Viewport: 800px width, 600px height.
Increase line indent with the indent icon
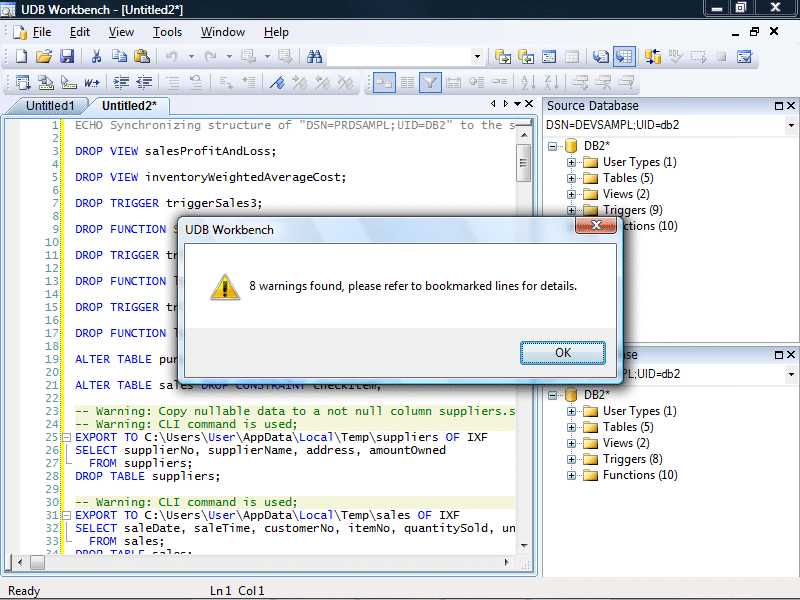point(121,82)
